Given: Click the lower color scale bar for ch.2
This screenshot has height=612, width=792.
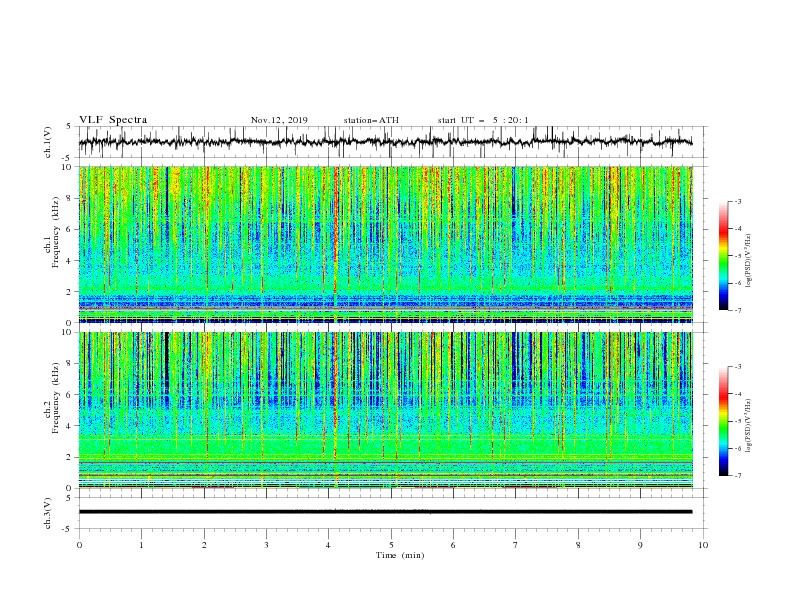Looking at the screenshot, I should click(723, 421).
